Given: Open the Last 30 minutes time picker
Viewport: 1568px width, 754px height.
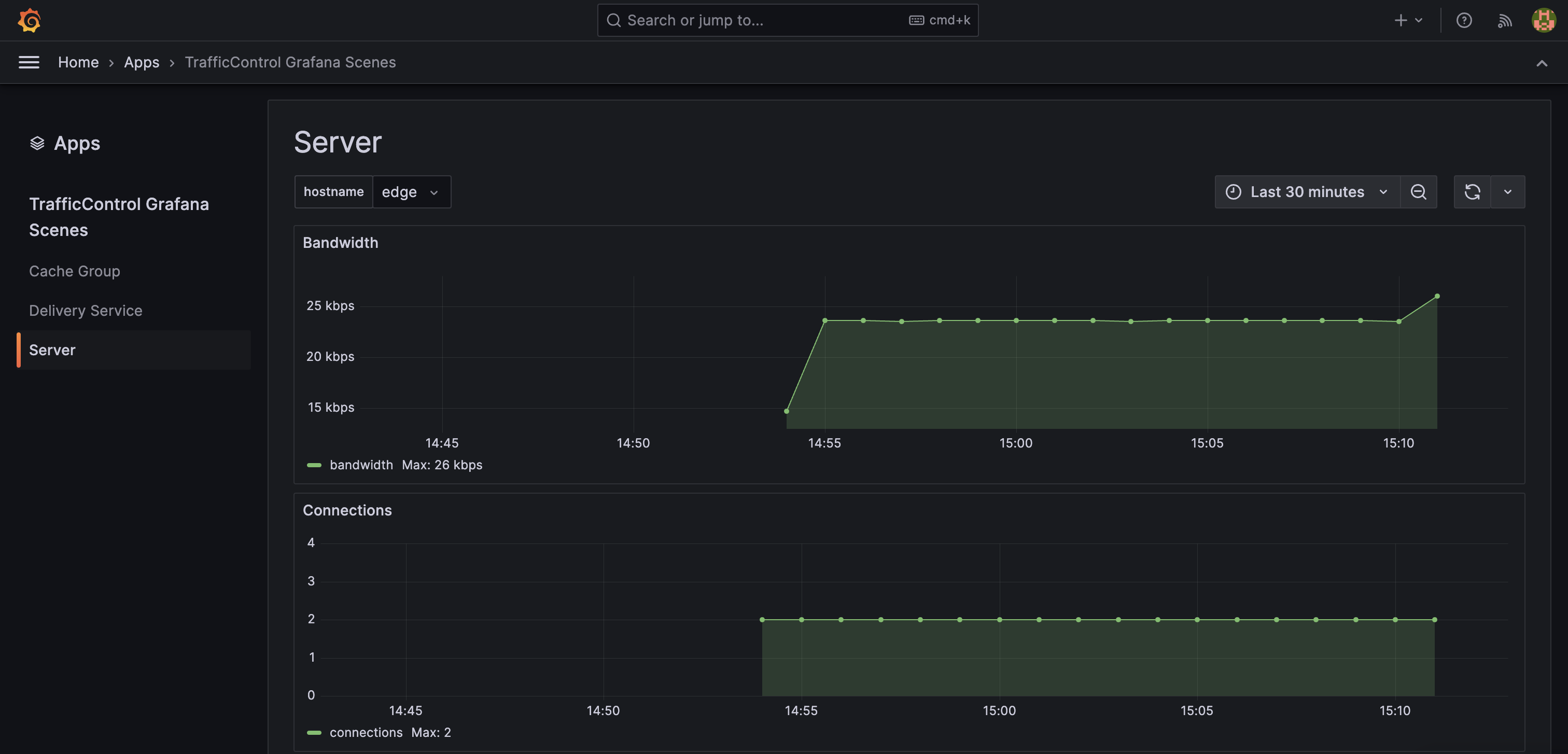Looking at the screenshot, I should click(1308, 192).
